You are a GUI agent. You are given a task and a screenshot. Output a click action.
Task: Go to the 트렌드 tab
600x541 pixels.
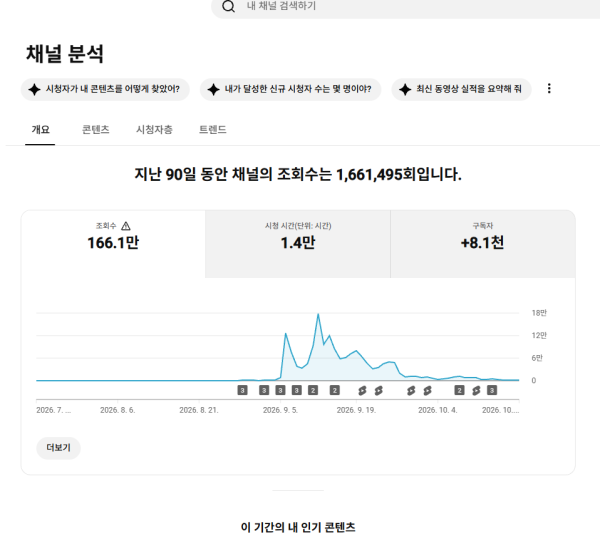pos(212,130)
